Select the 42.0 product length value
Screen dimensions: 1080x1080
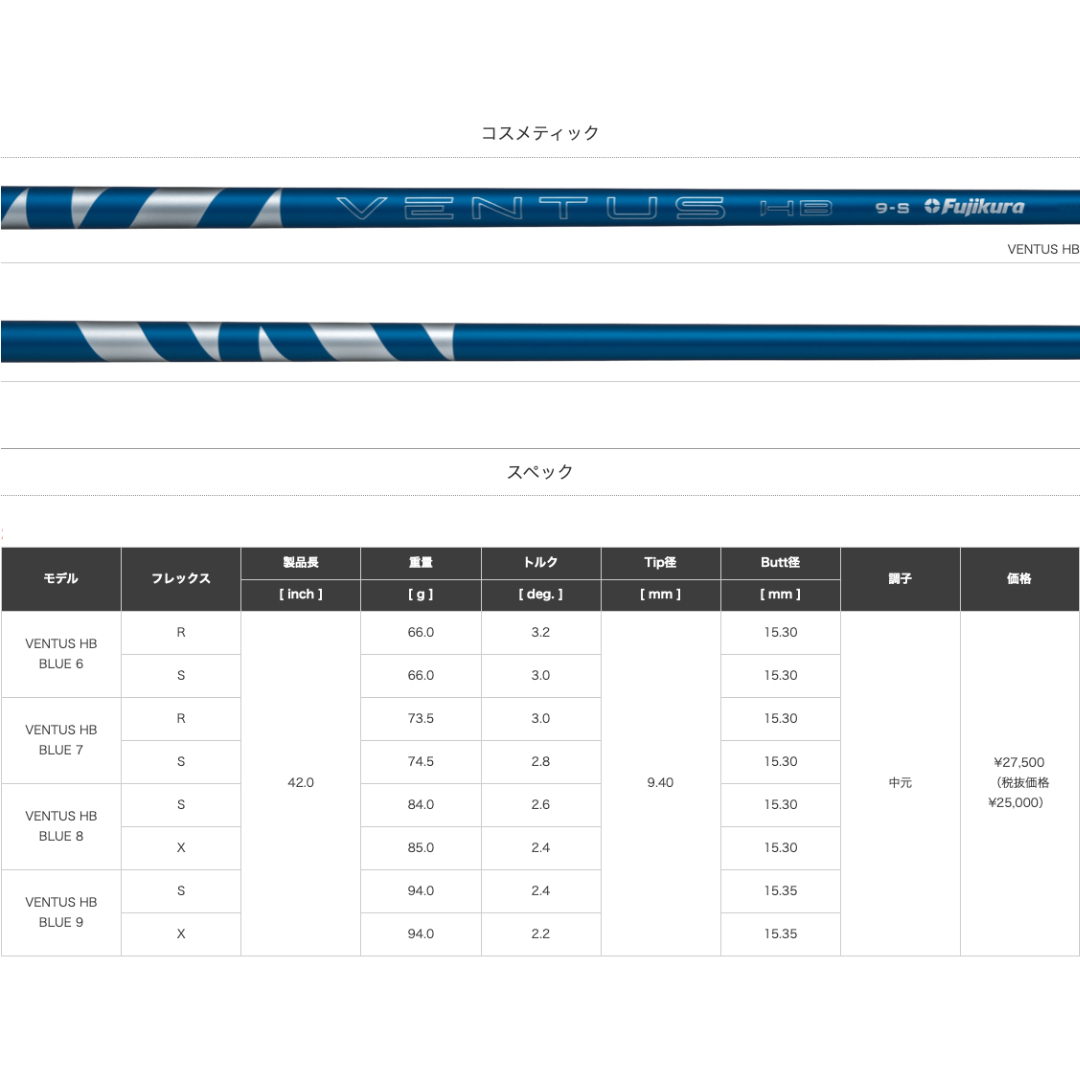click(300, 782)
